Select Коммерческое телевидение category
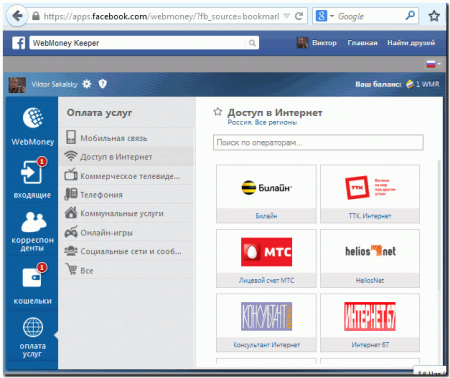450x378 pixels. coord(126,176)
